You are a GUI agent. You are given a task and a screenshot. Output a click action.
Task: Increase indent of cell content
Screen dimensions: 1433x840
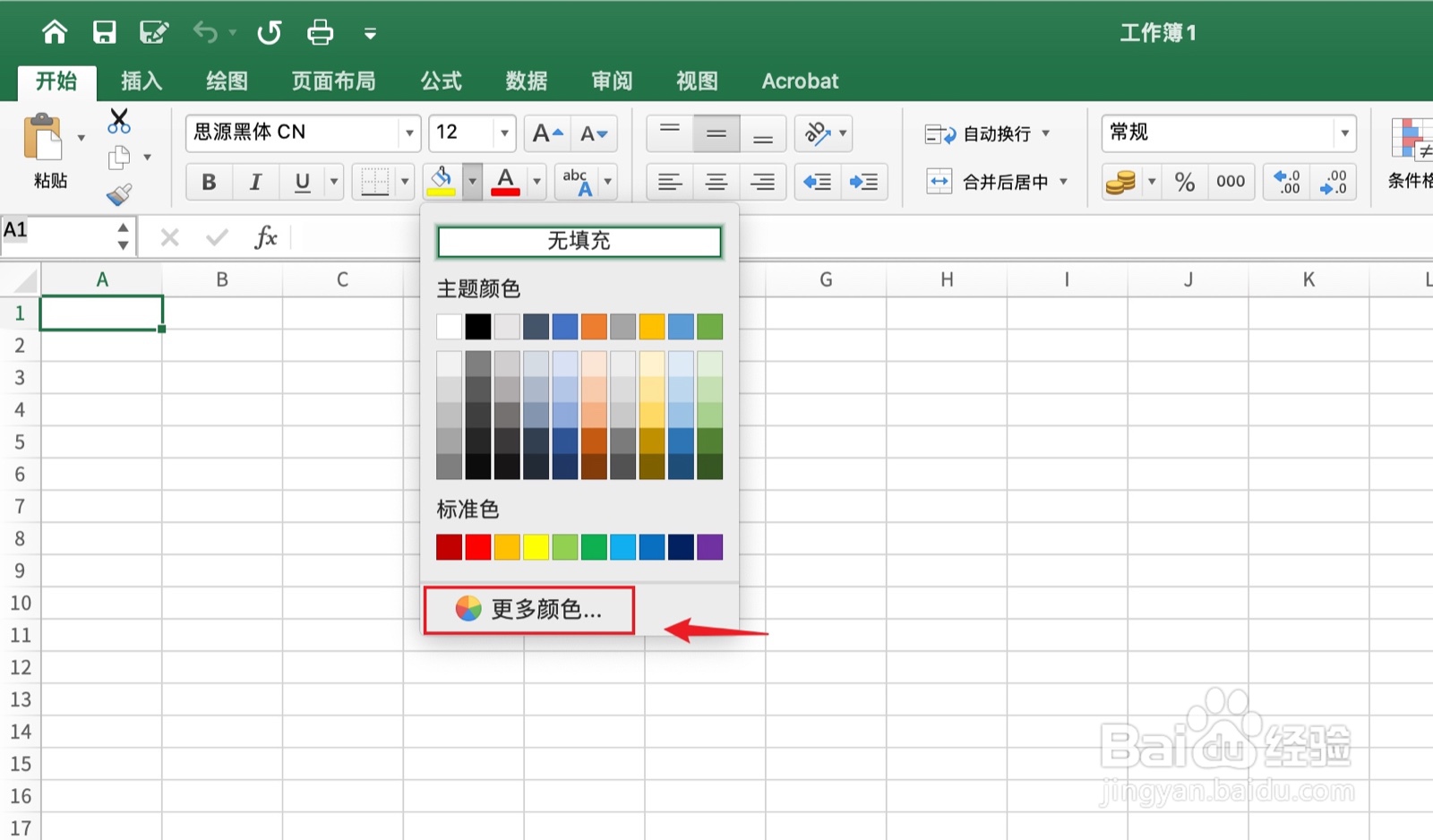point(864,182)
